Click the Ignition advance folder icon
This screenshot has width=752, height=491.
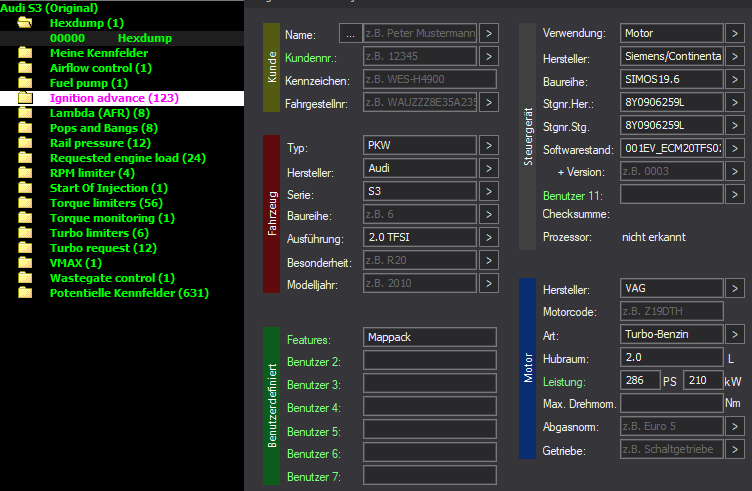[25, 98]
